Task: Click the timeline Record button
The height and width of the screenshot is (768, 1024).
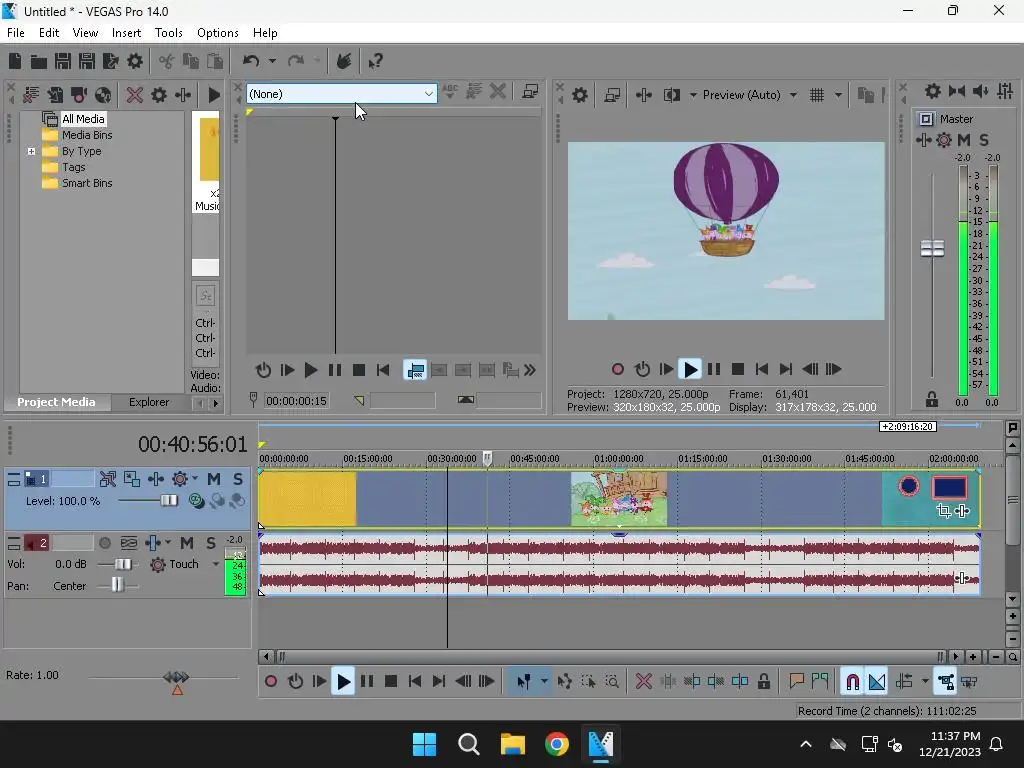Action: [271, 682]
